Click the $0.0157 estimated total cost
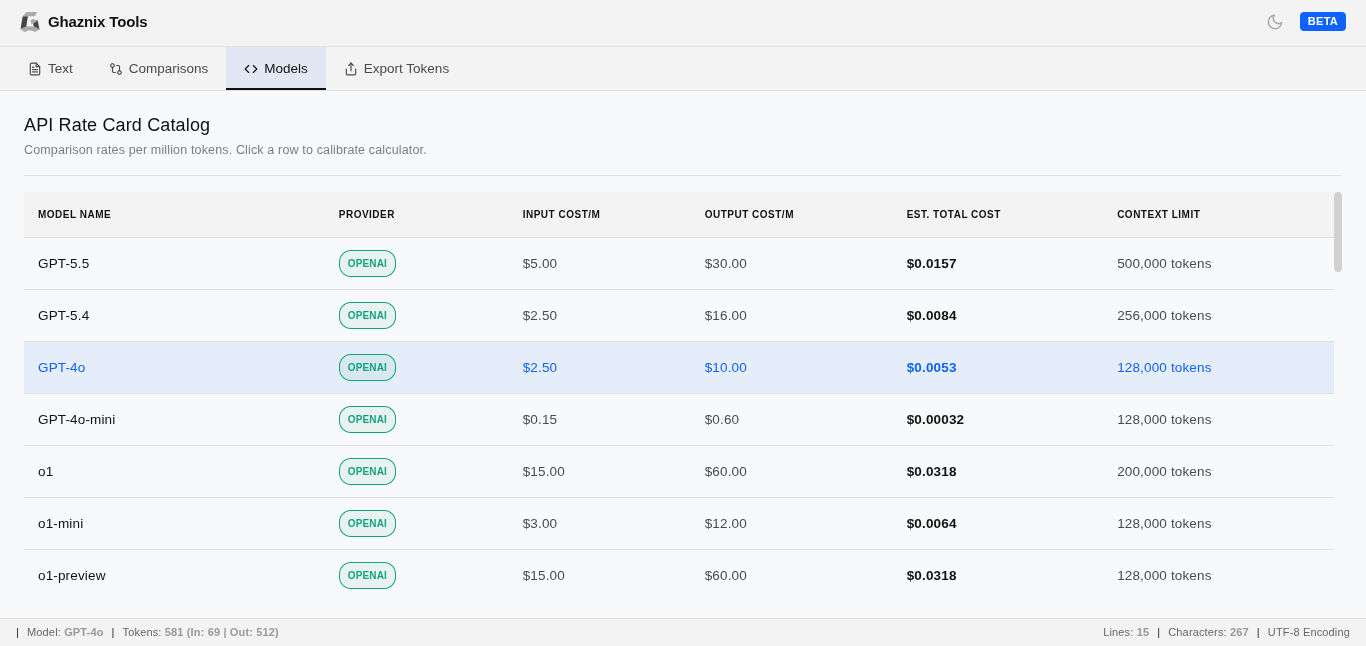Screen dimensions: 1366x646 click(x=932, y=264)
